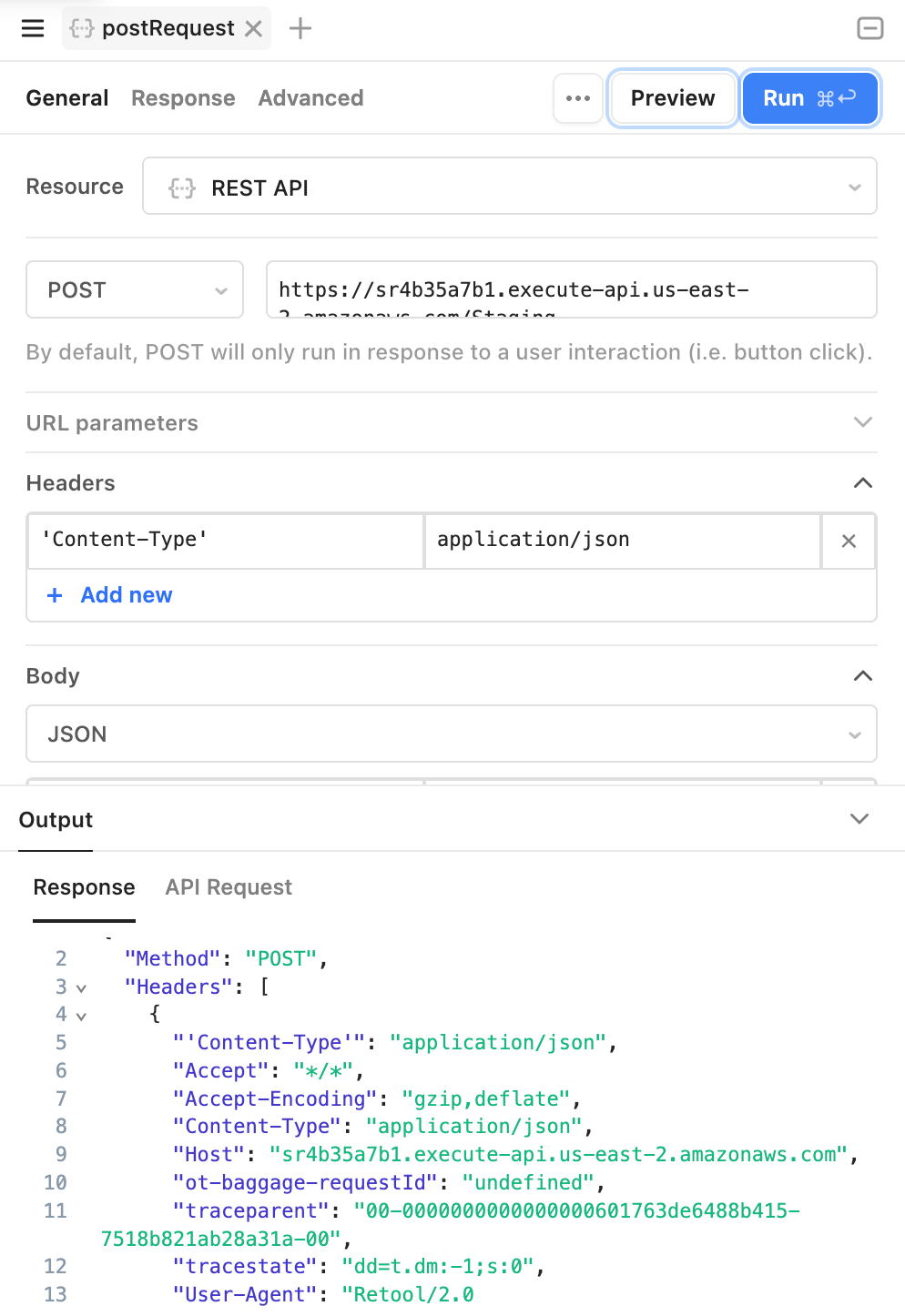Click the "tracestate" response line
Image resolution: width=905 pixels, height=1316 pixels.
pos(359,1267)
